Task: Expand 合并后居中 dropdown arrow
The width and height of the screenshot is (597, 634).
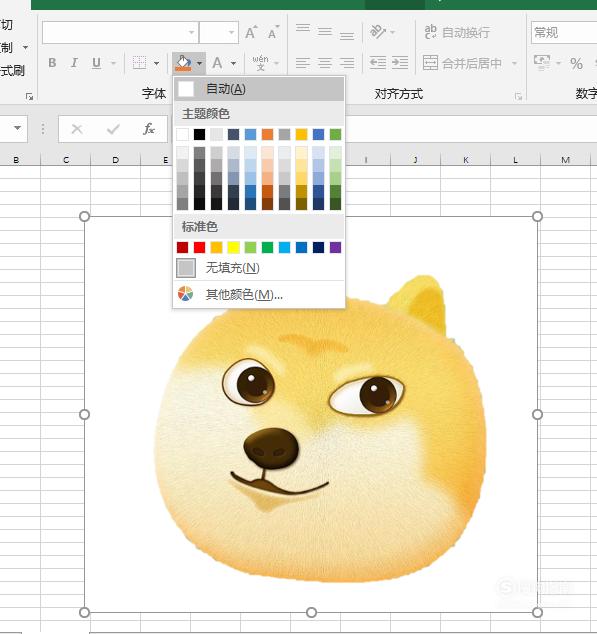Action: point(514,63)
